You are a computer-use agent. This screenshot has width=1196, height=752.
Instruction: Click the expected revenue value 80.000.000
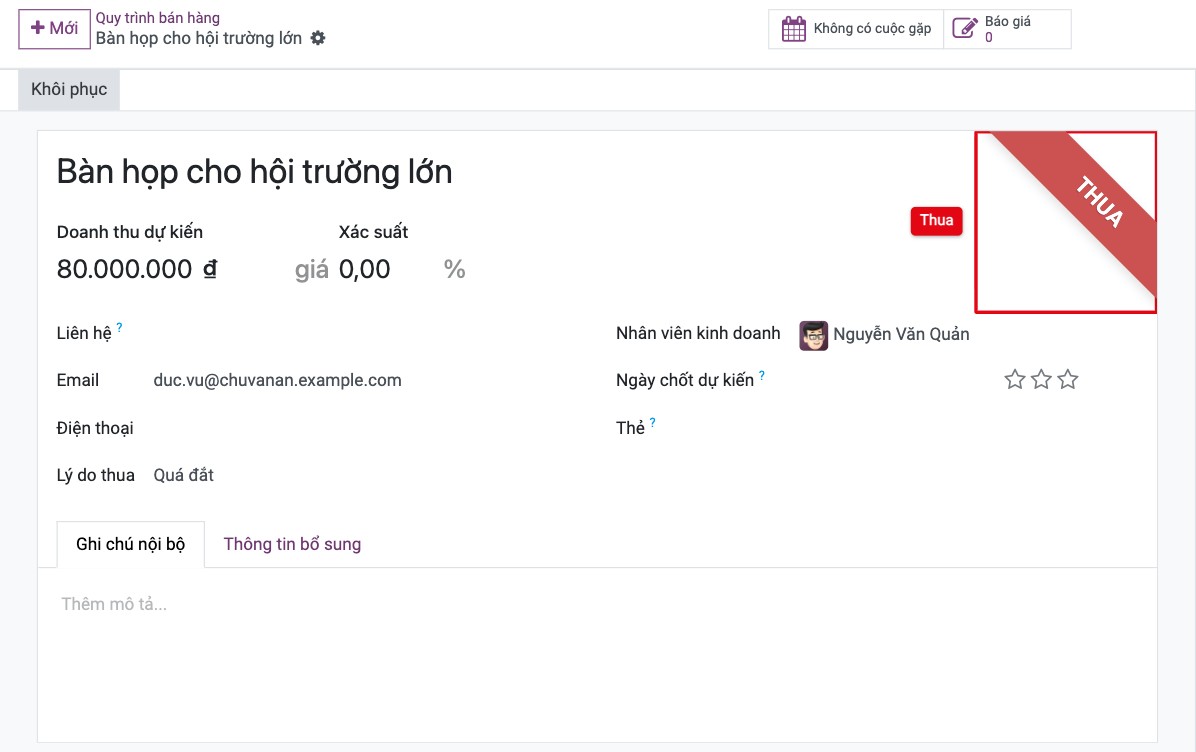point(124,269)
